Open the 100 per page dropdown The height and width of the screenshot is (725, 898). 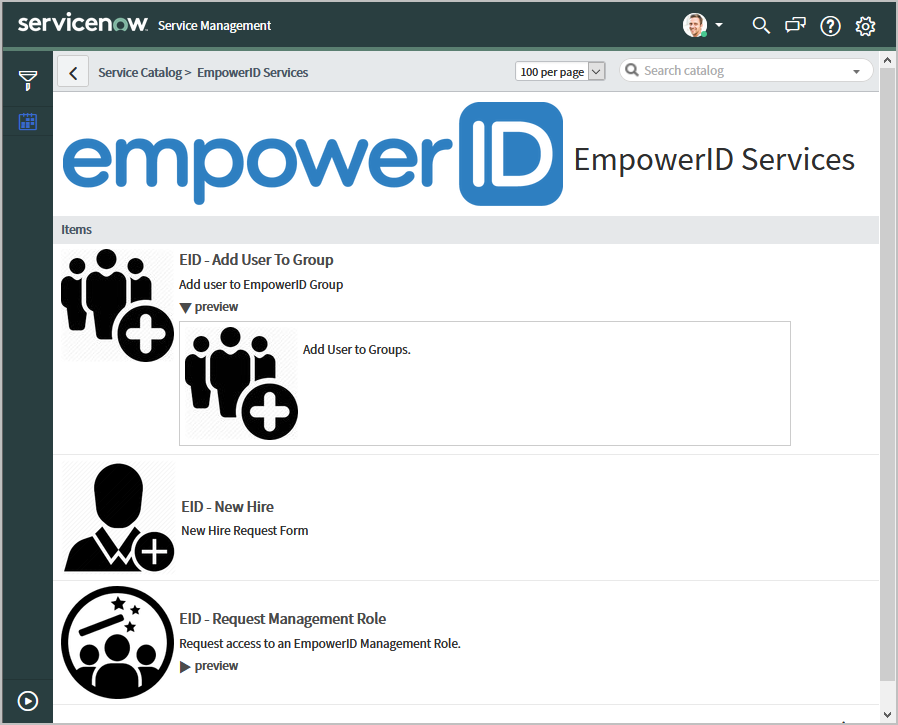[x=560, y=71]
